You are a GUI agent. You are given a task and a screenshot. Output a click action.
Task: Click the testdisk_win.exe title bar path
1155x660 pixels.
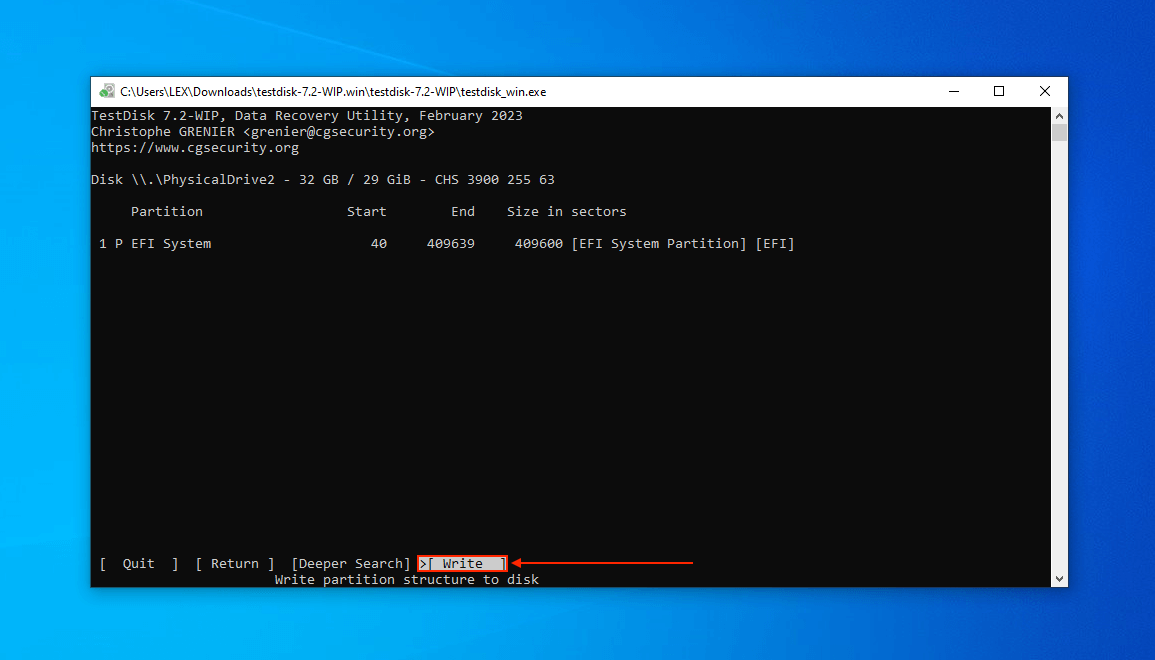334,92
